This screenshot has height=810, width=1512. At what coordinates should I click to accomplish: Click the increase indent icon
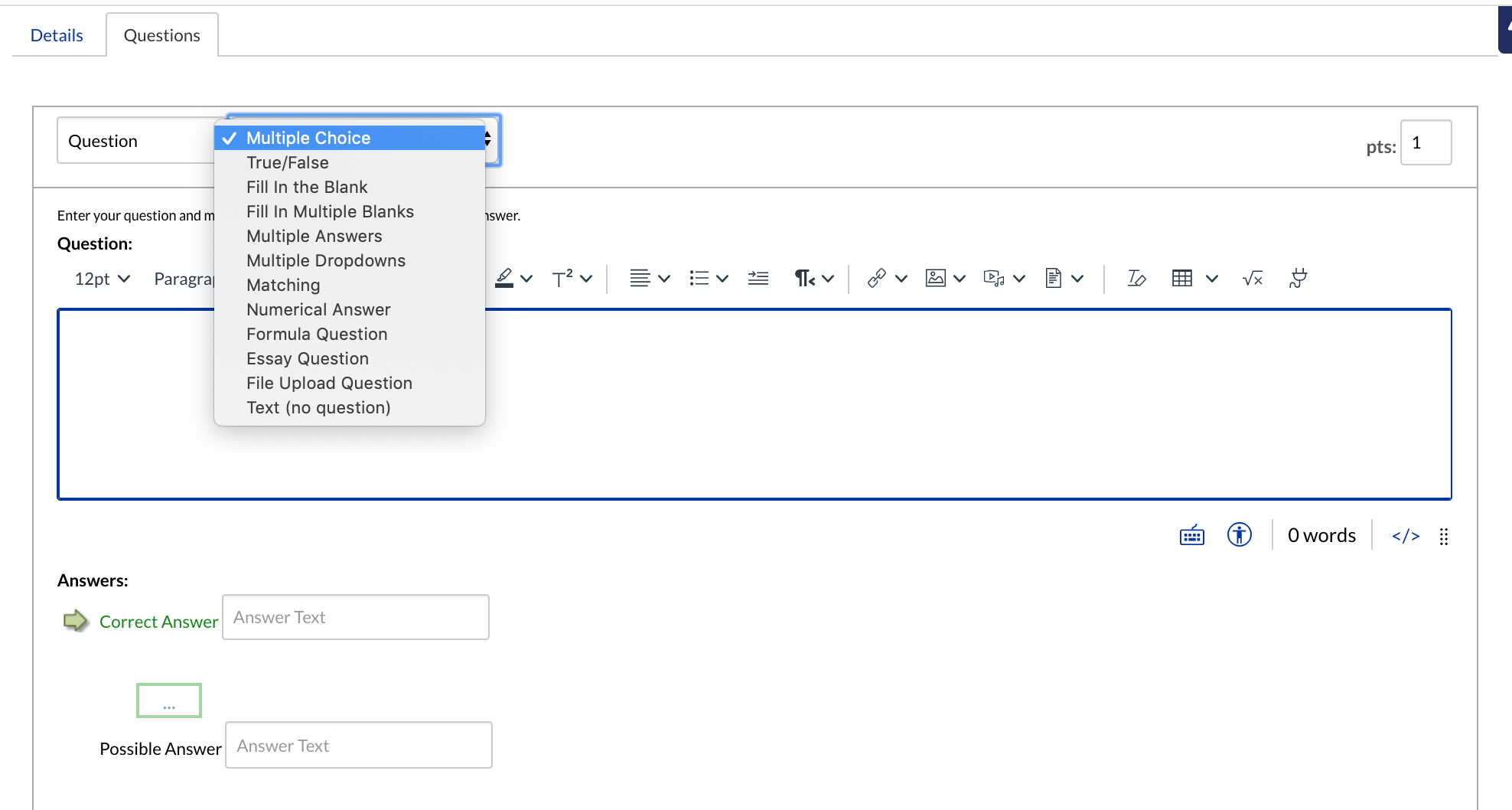point(758,279)
